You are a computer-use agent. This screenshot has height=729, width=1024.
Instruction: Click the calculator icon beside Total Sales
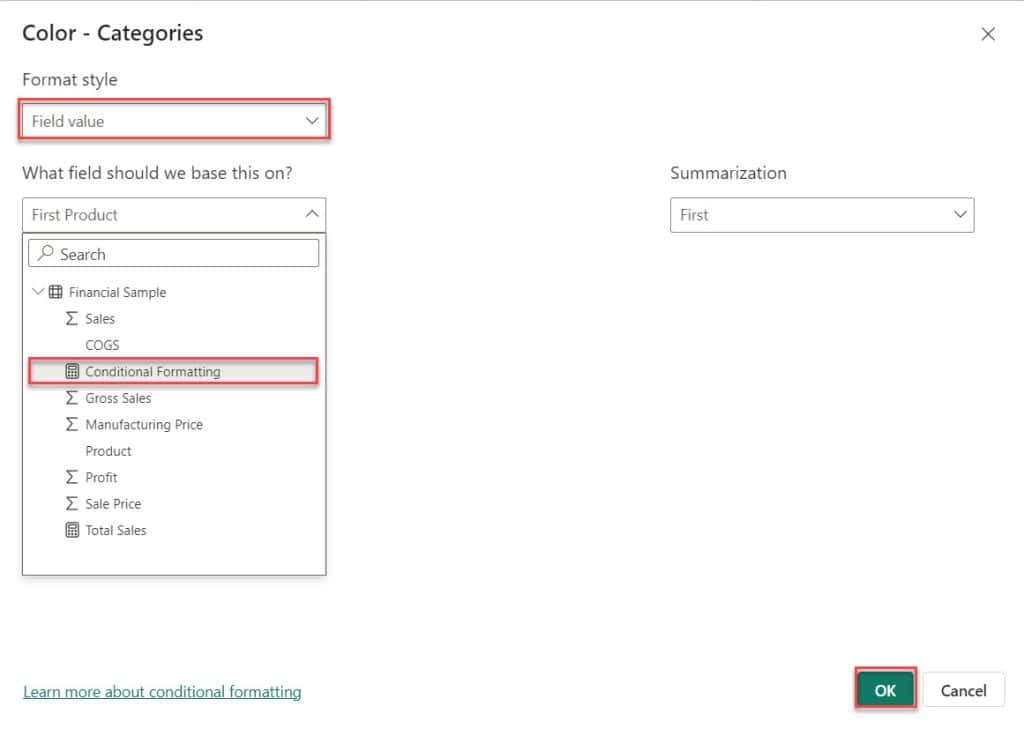tap(72, 530)
